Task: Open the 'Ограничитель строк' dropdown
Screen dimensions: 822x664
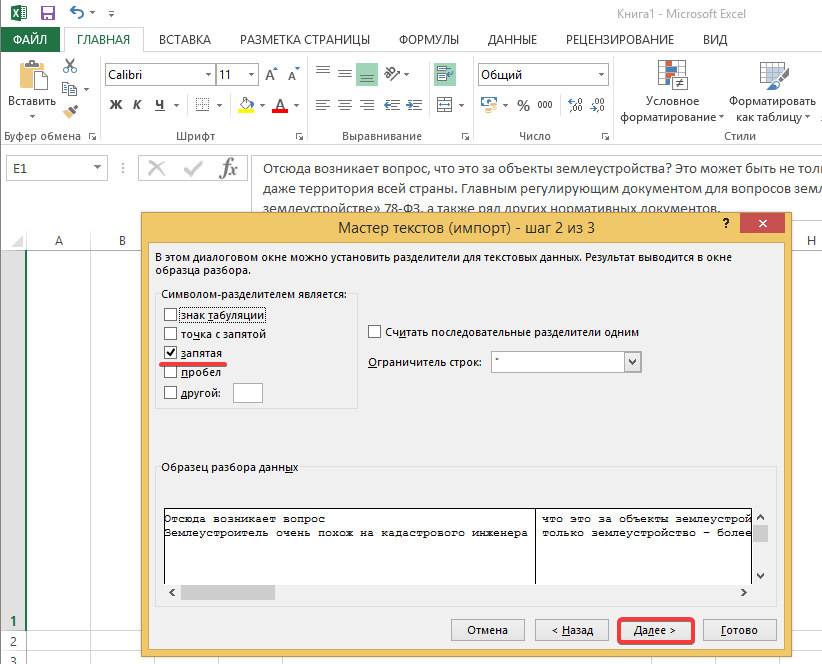Action: 631,362
